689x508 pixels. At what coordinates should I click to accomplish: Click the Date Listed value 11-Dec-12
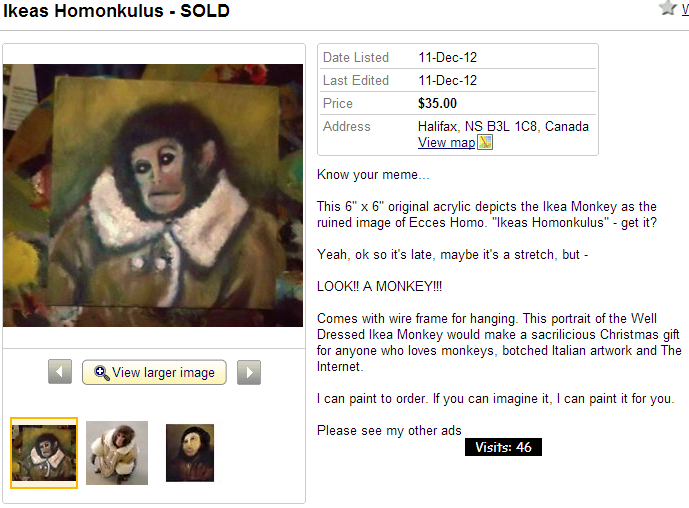(447, 57)
